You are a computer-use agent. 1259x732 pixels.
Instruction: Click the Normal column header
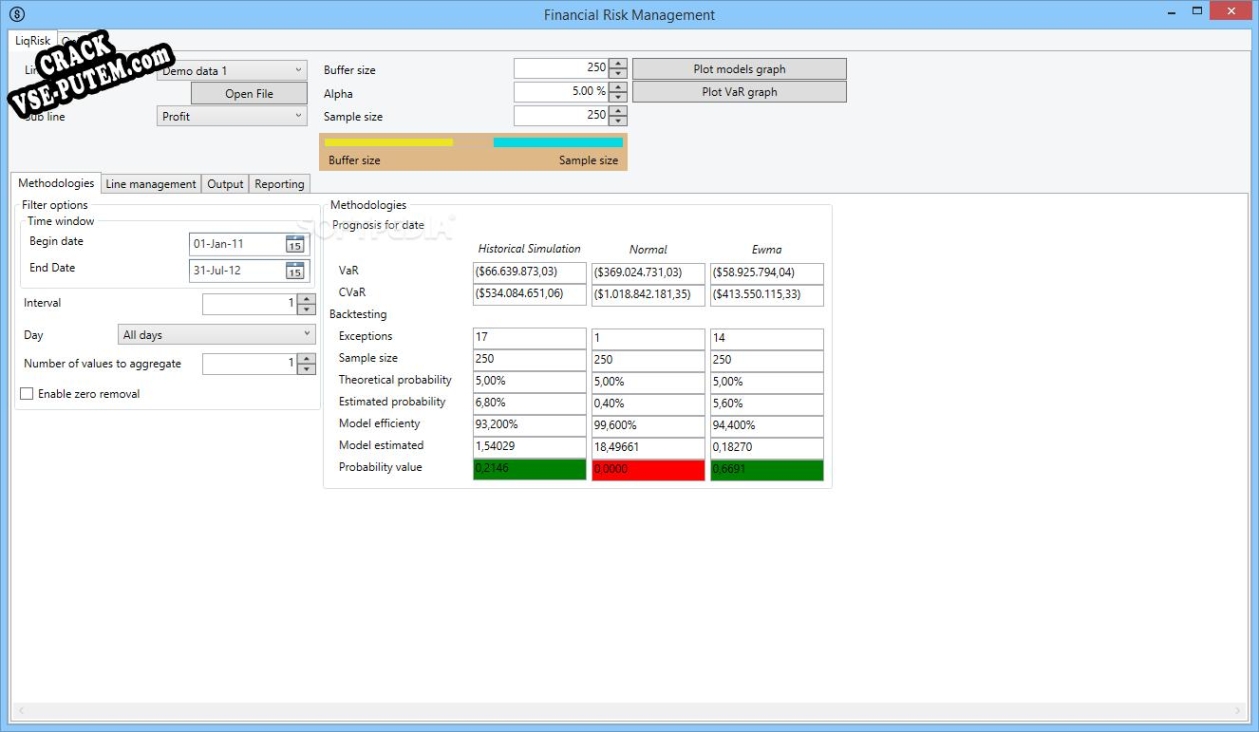pos(648,250)
